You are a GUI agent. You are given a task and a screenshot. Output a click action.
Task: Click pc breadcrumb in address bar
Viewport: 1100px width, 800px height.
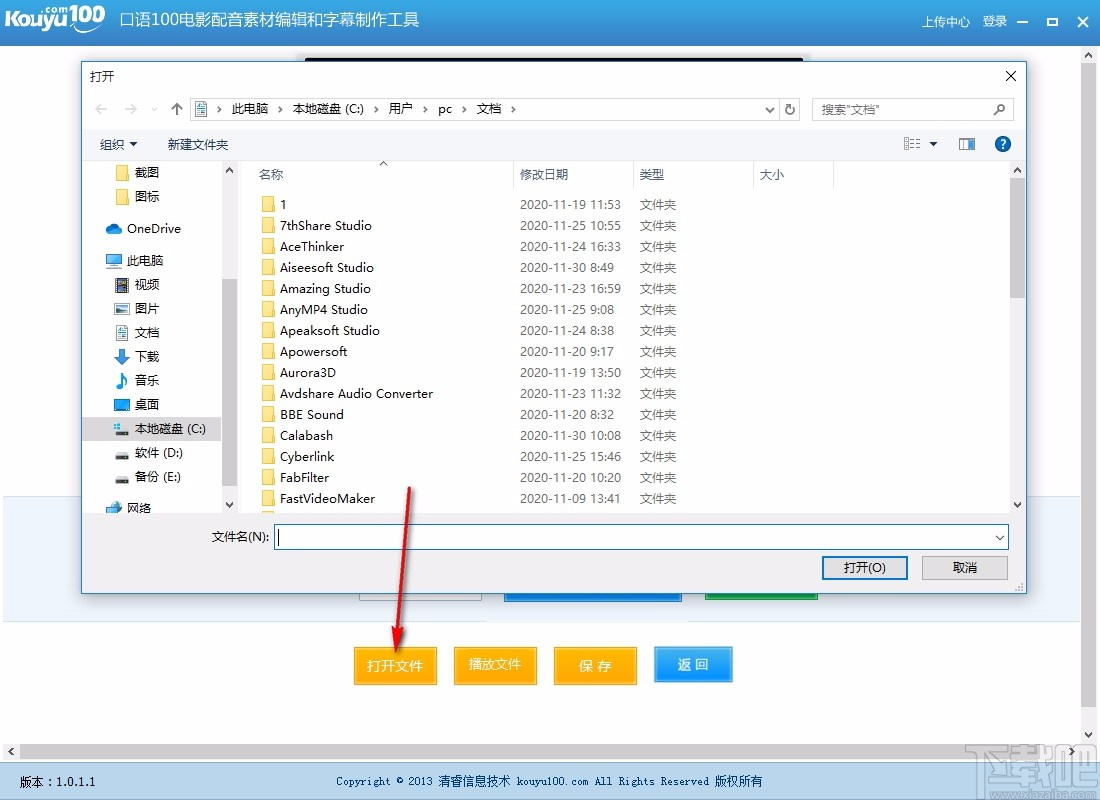click(x=445, y=109)
